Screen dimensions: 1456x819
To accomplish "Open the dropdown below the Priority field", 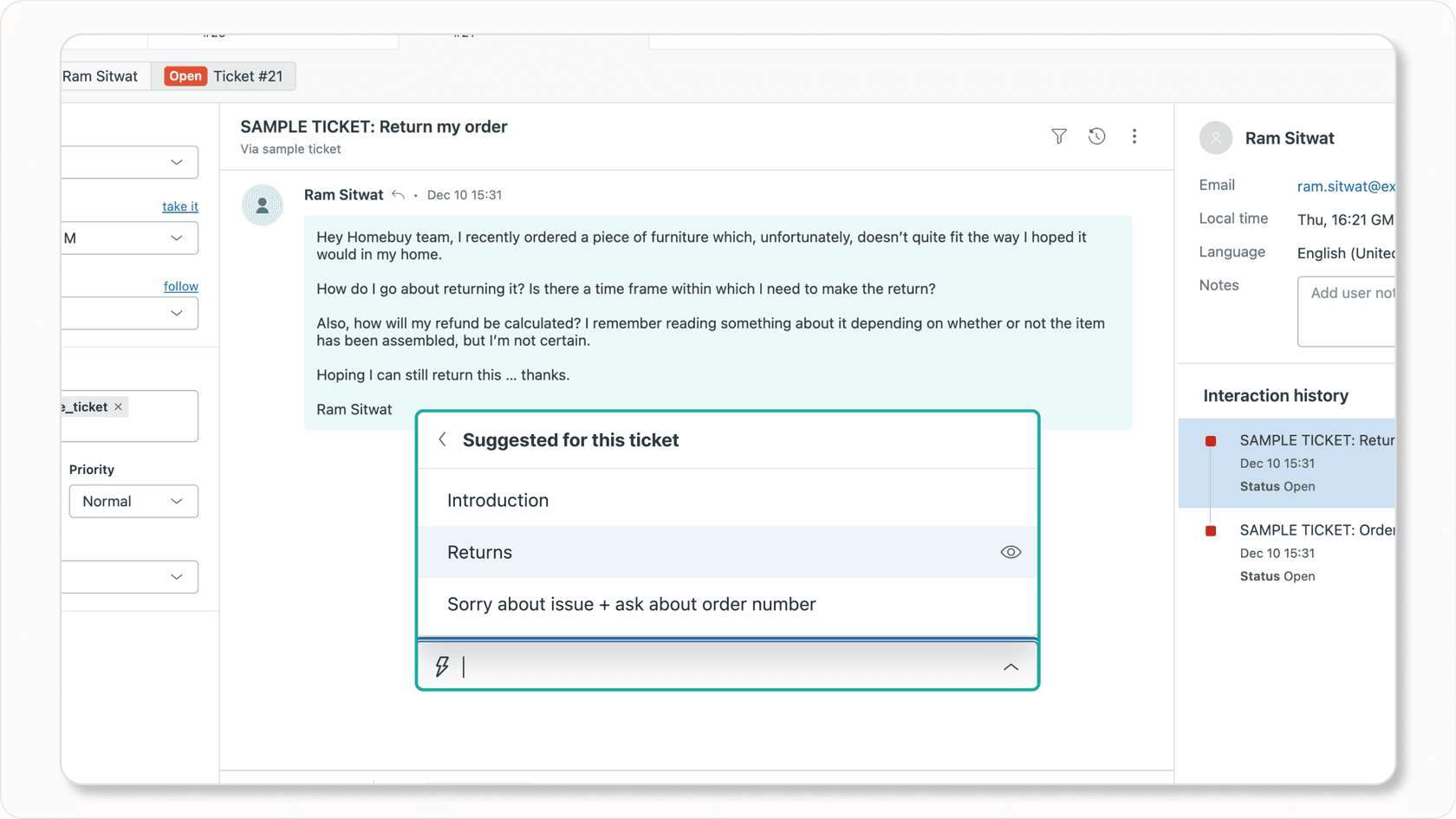I will pyautogui.click(x=130, y=576).
